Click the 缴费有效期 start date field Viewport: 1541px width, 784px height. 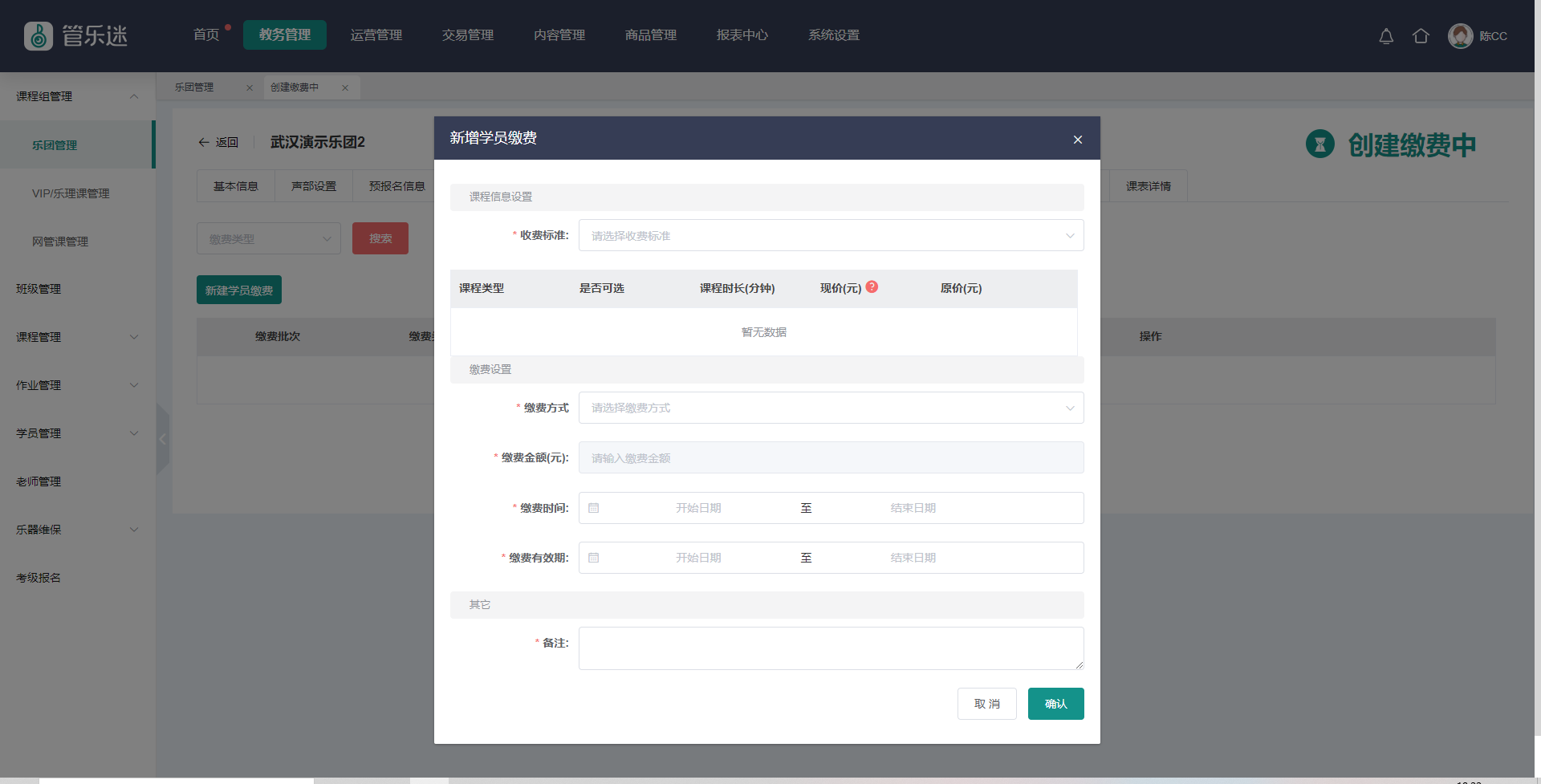(x=697, y=558)
